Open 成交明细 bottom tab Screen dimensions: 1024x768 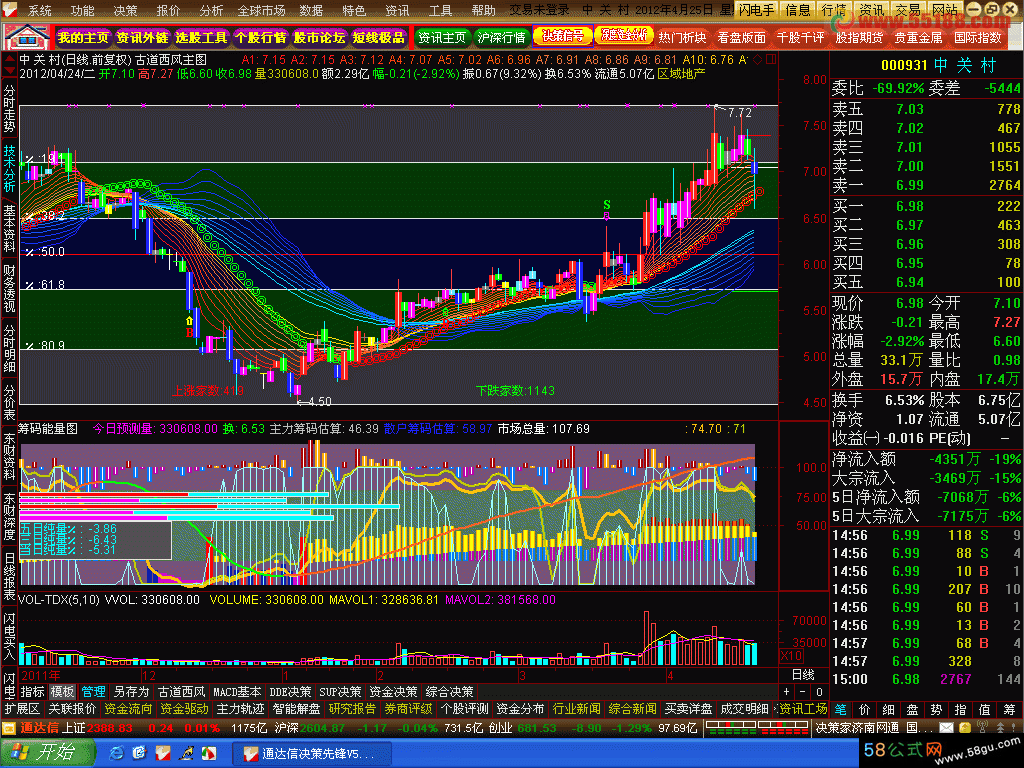pos(744,709)
